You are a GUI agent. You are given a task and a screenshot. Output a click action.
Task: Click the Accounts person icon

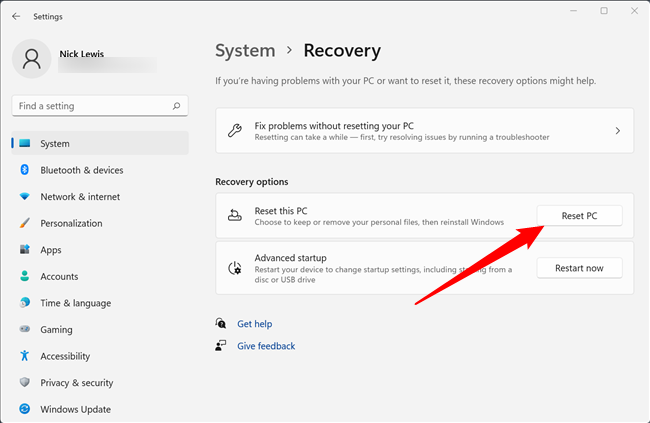point(24,276)
